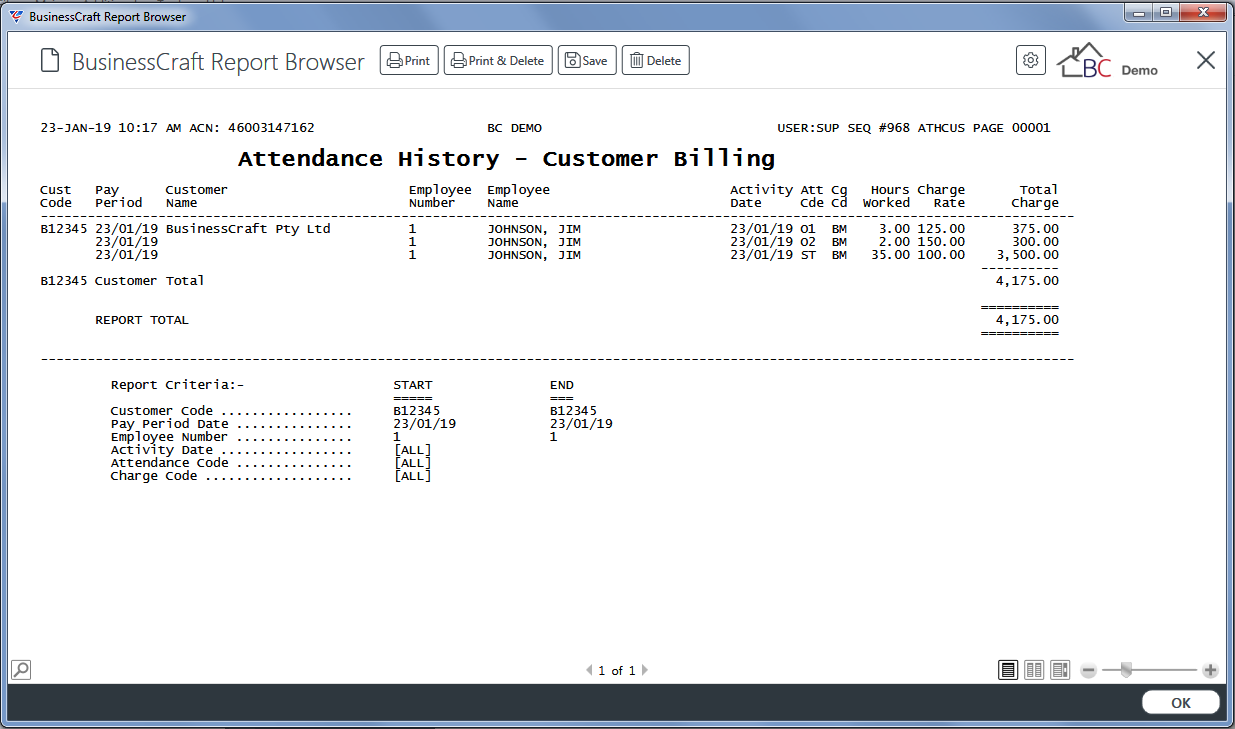Switch to the third page layout view
1235x729 pixels.
(1061, 670)
